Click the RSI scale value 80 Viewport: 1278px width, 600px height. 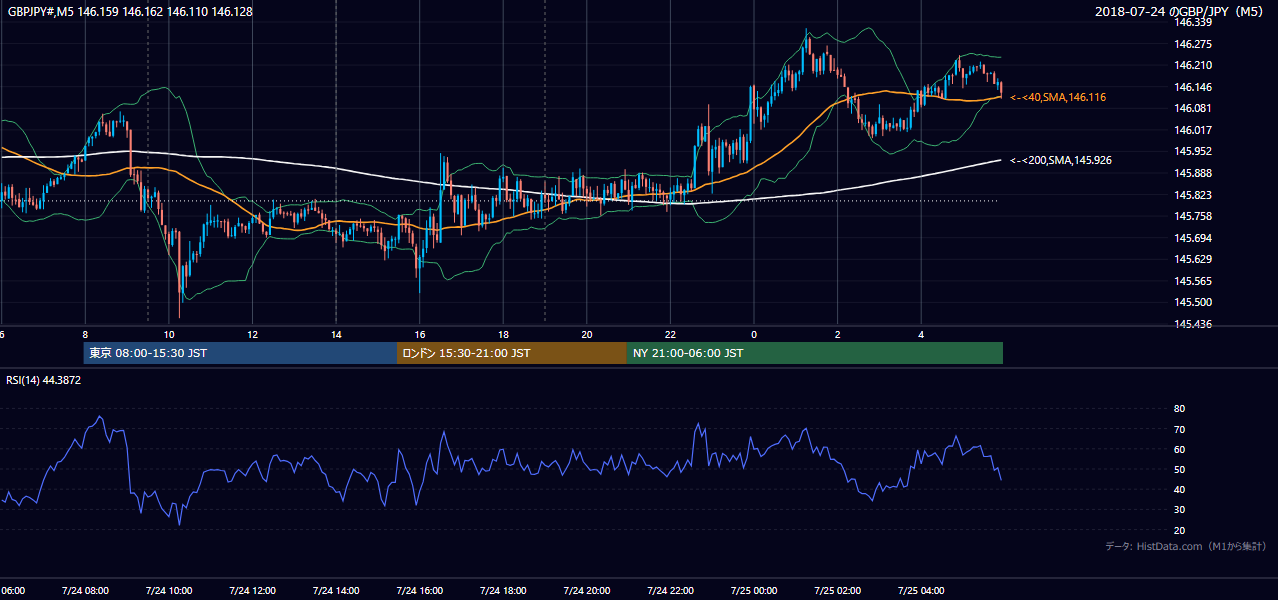tap(1179, 409)
